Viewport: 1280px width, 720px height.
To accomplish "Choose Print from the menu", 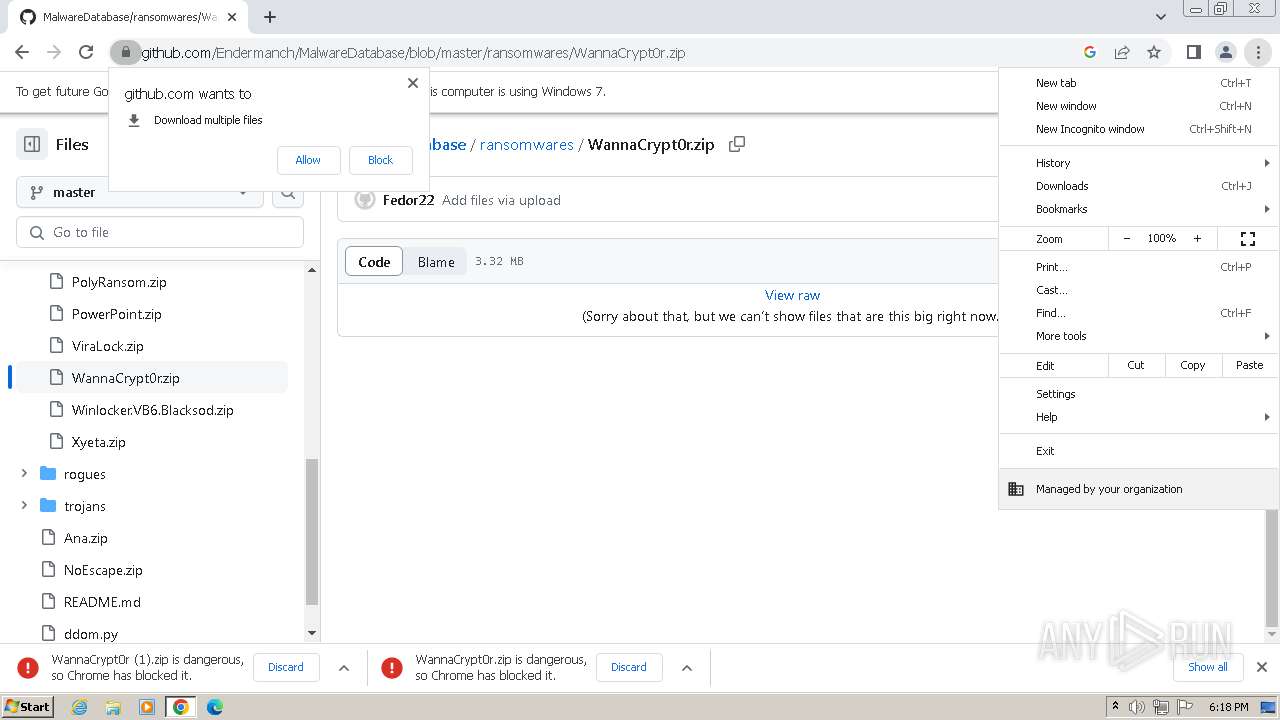I will (1139, 267).
